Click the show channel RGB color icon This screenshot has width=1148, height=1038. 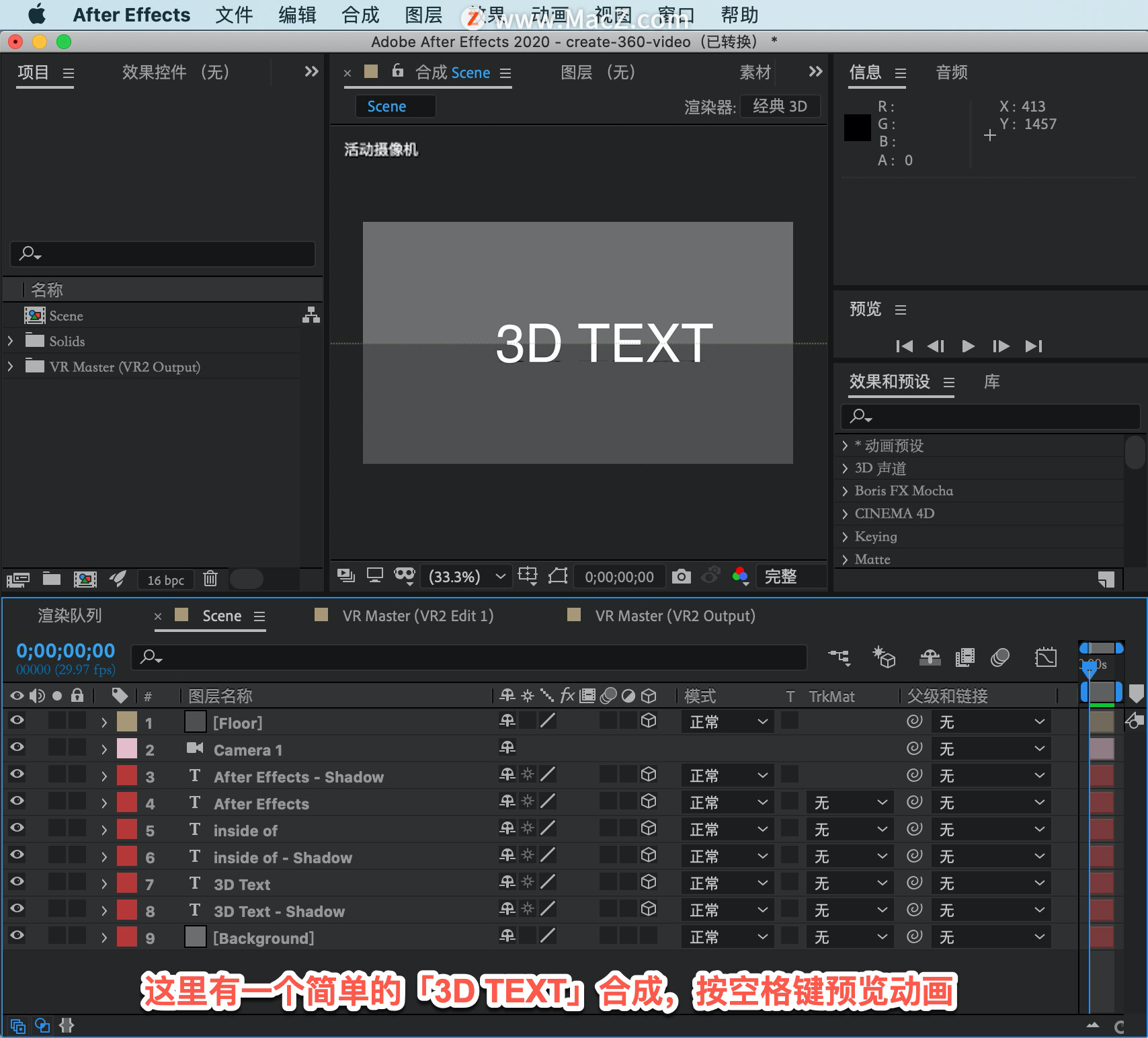[740, 576]
